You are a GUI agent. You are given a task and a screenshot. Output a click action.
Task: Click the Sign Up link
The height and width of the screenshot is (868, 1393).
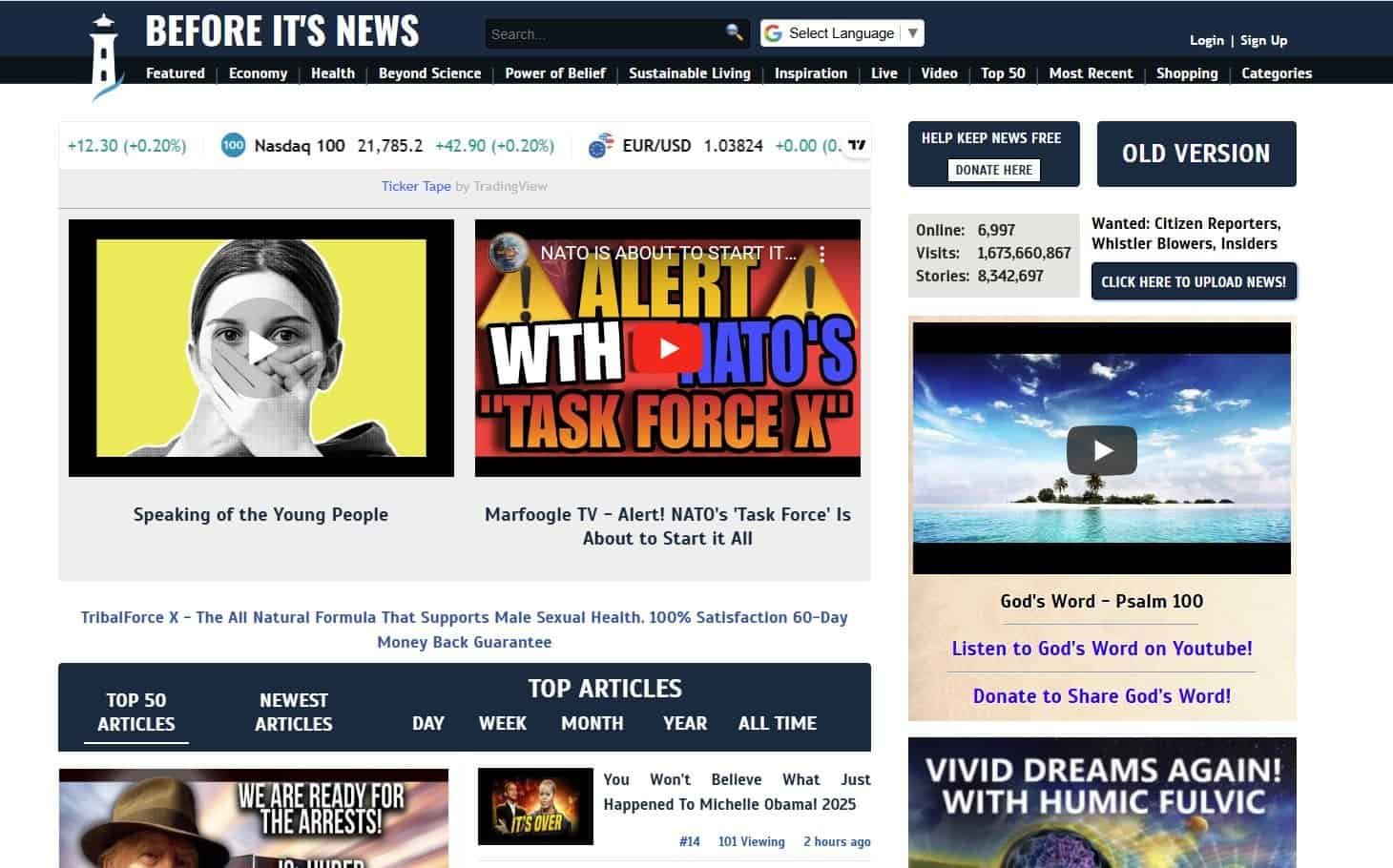[1264, 40]
